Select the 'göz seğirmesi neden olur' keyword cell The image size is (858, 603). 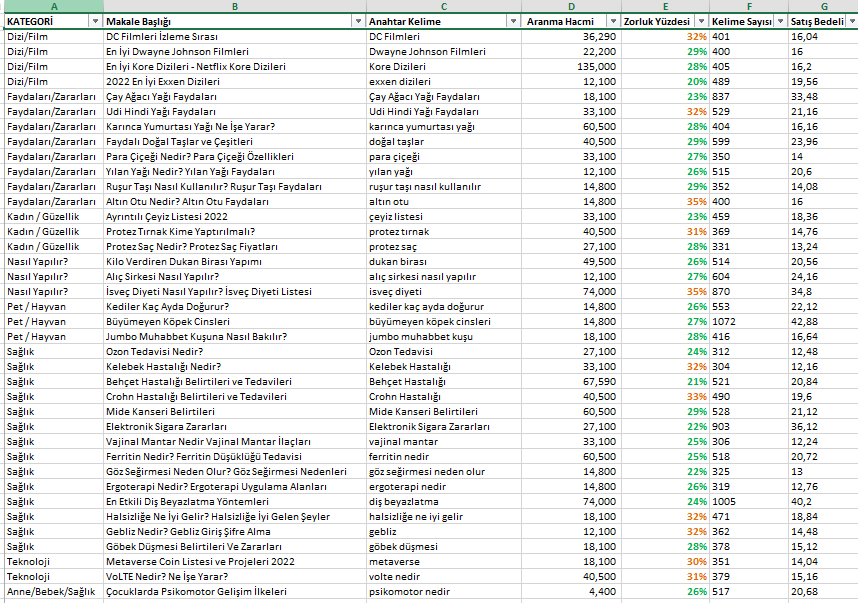point(444,472)
